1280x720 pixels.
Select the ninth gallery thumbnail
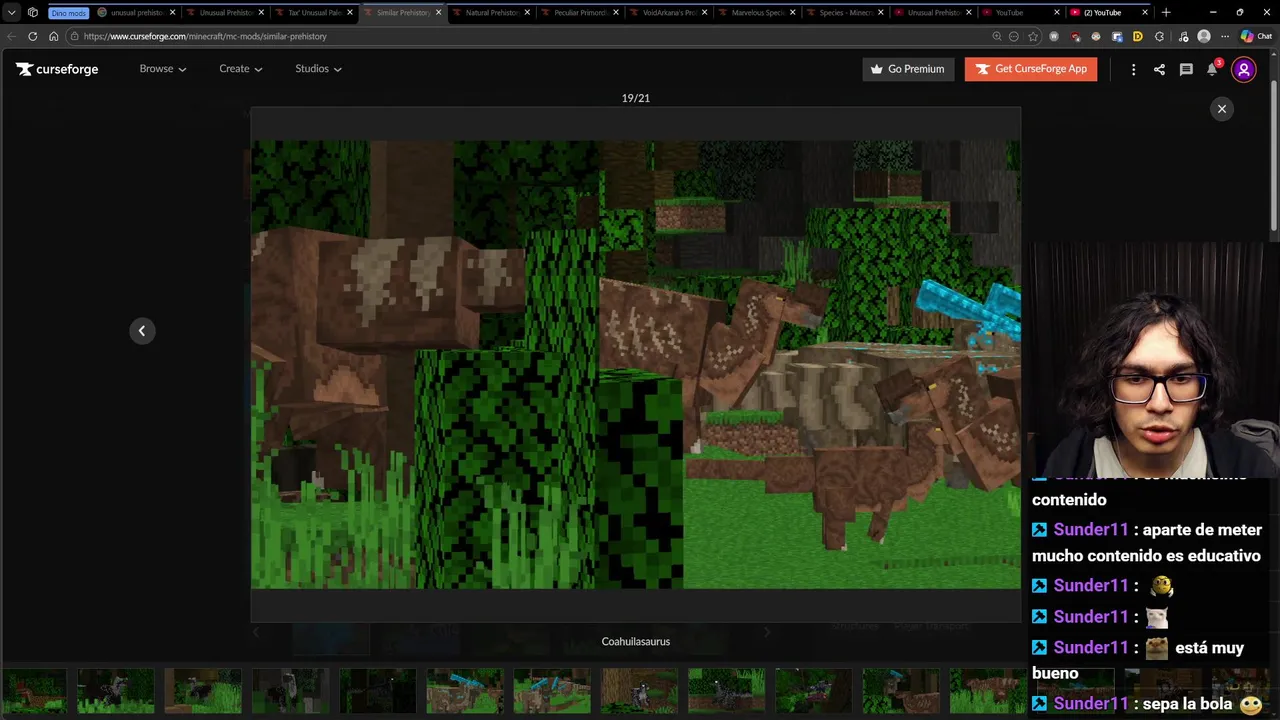click(x=726, y=692)
